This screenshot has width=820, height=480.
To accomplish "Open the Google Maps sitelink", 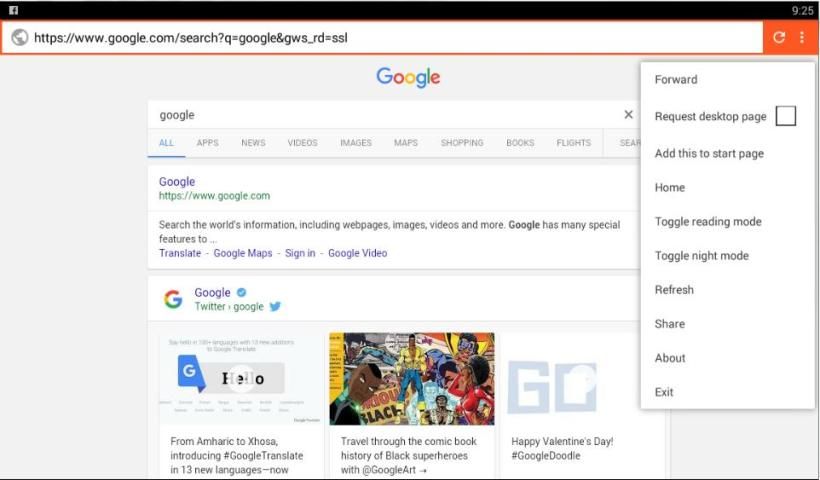I will click(243, 253).
